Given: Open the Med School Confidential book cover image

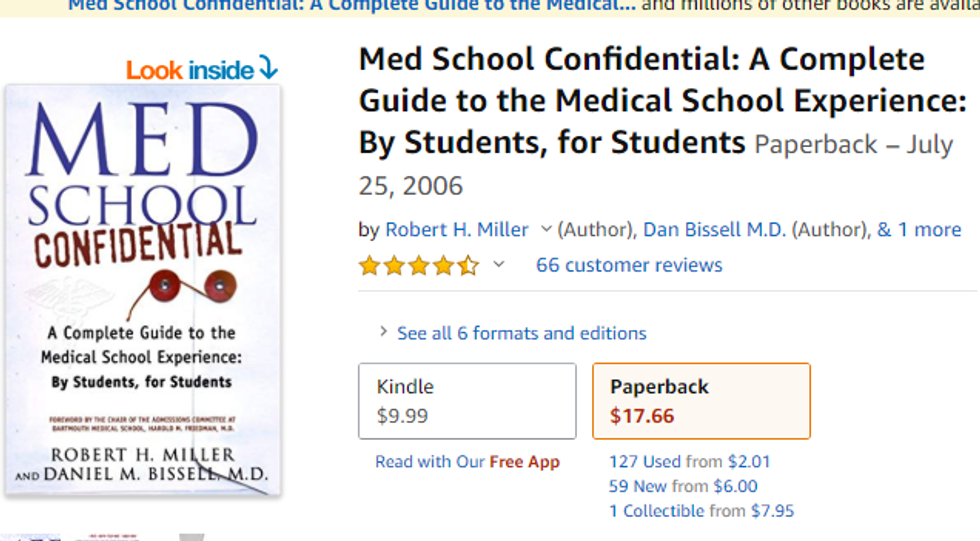Looking at the screenshot, I should [143, 290].
